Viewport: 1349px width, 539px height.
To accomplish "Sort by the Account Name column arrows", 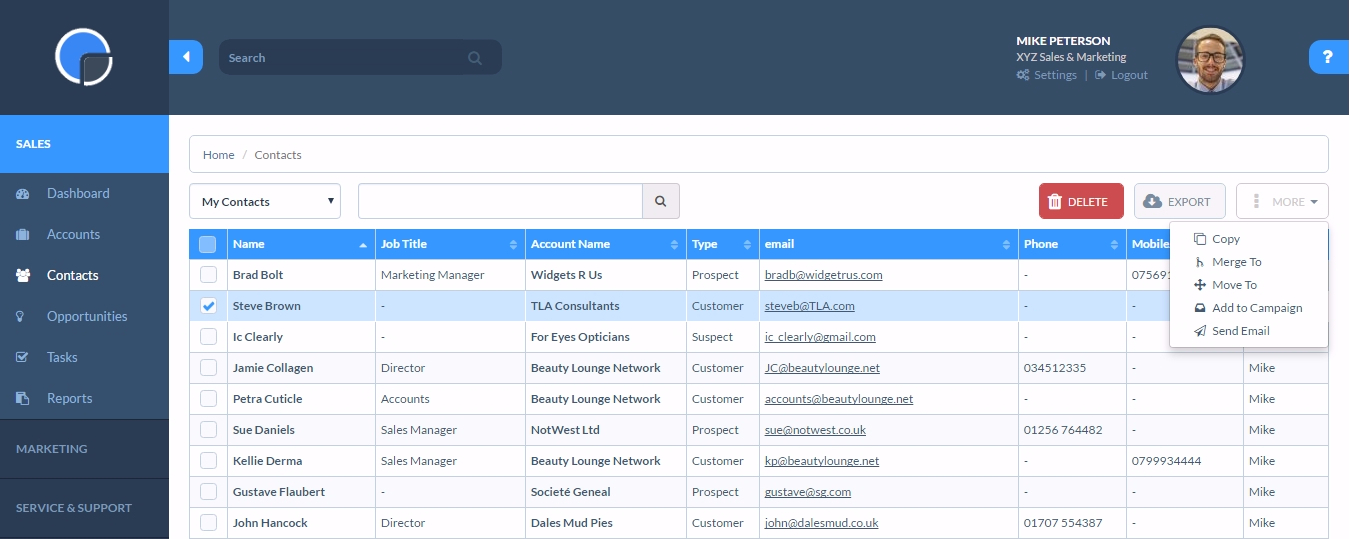I will click(675, 245).
